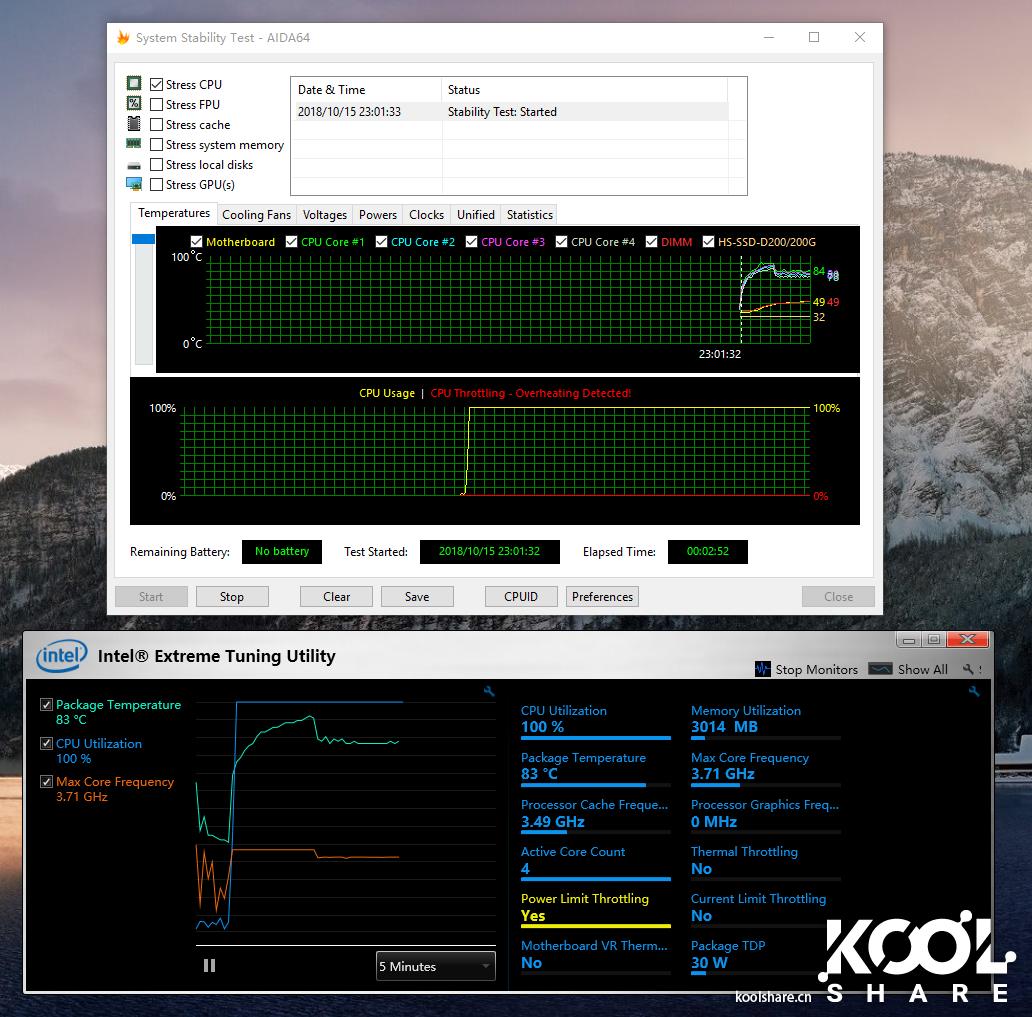
Task: Open AIDA64 Preferences
Action: pos(601,596)
